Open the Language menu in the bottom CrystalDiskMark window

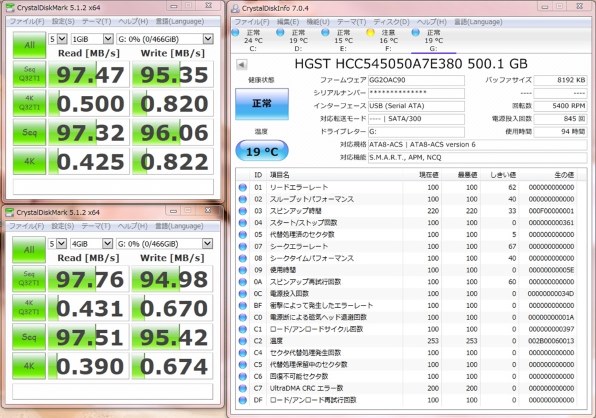point(179,226)
